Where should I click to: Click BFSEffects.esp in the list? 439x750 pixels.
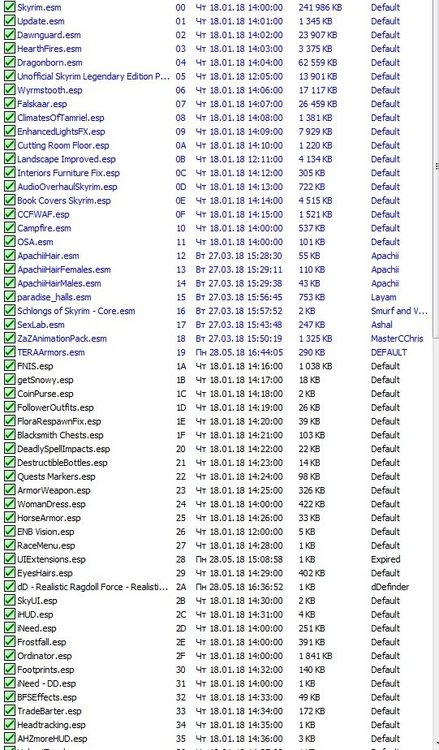[47, 697]
